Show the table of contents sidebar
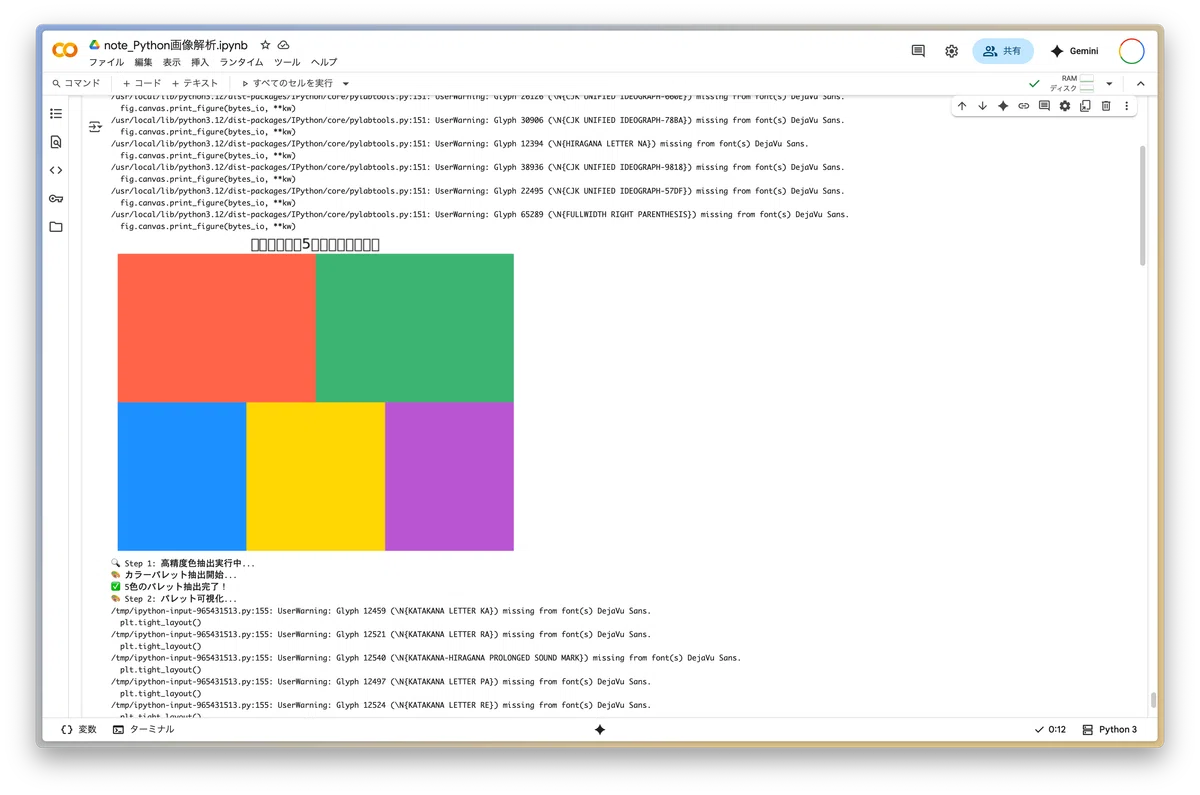 [56, 114]
